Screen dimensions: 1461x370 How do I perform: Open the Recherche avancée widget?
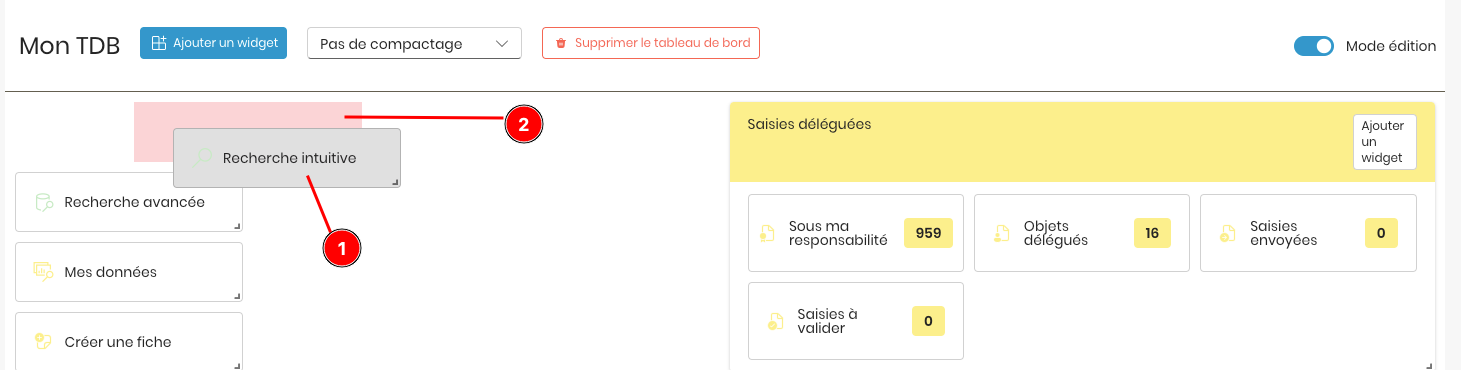click(x=129, y=202)
